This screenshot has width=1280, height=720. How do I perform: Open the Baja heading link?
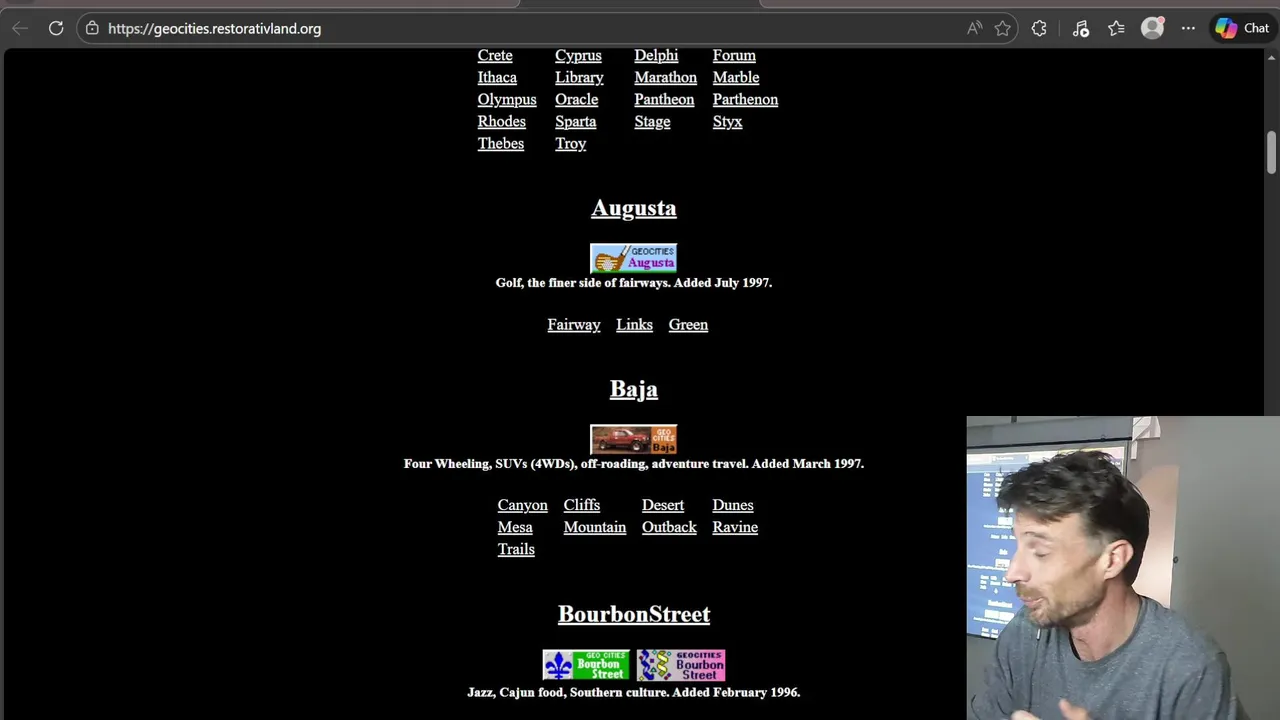click(x=633, y=389)
